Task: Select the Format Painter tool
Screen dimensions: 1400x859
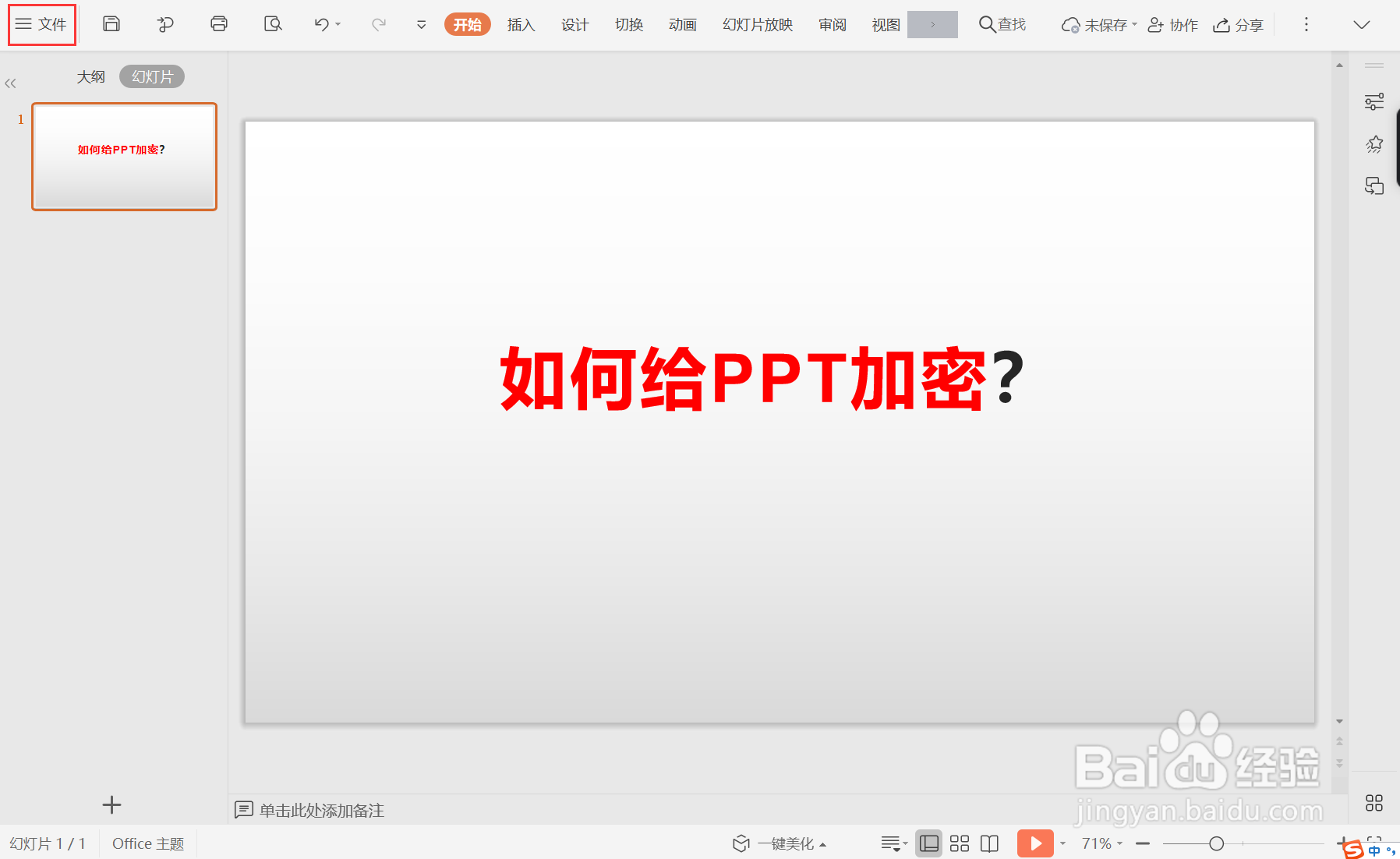Action: click(x=164, y=24)
